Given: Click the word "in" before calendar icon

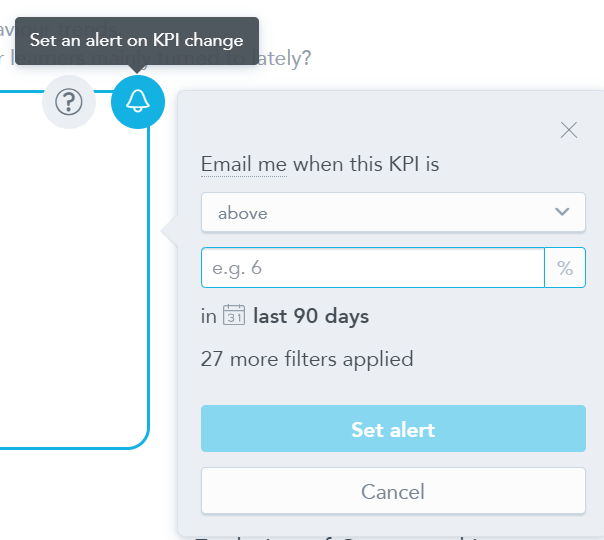Looking at the screenshot, I should (x=209, y=317).
